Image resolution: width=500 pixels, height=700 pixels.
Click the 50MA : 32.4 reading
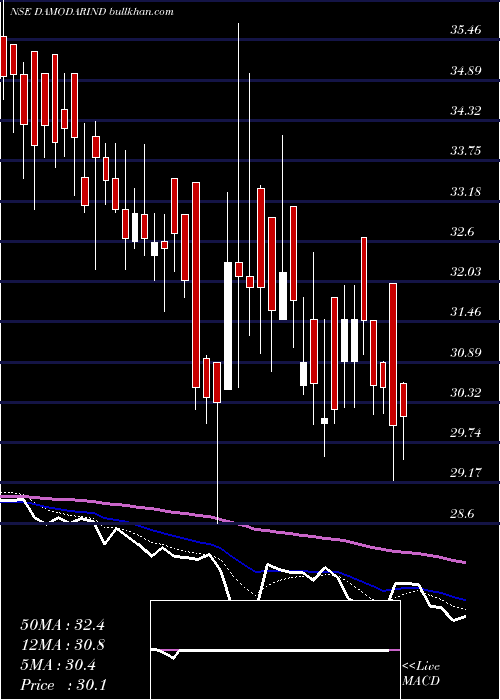point(62,625)
